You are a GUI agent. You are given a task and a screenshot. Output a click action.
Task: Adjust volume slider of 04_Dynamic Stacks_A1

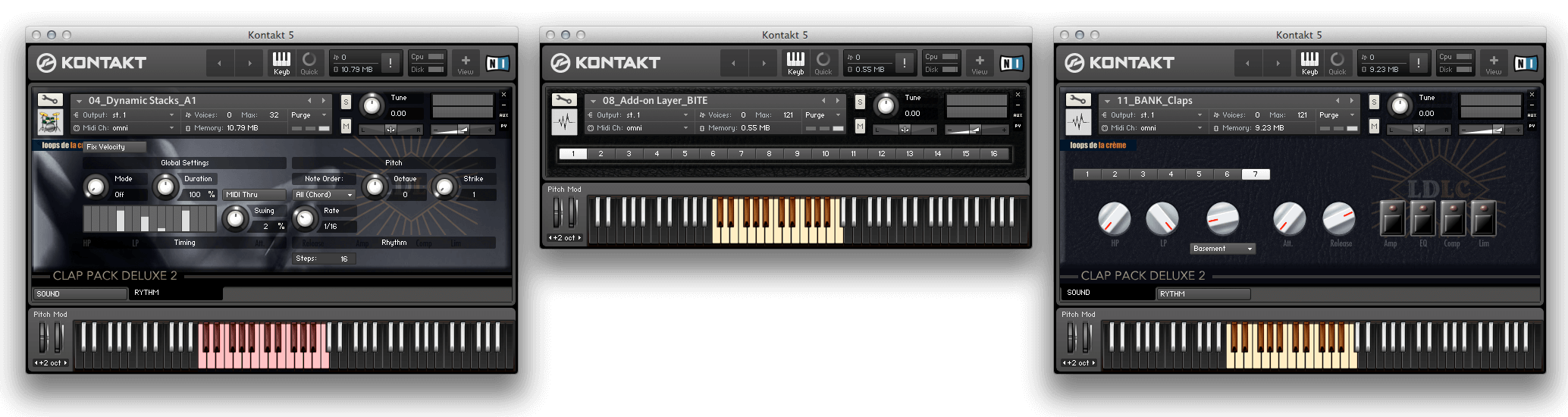coord(463,130)
